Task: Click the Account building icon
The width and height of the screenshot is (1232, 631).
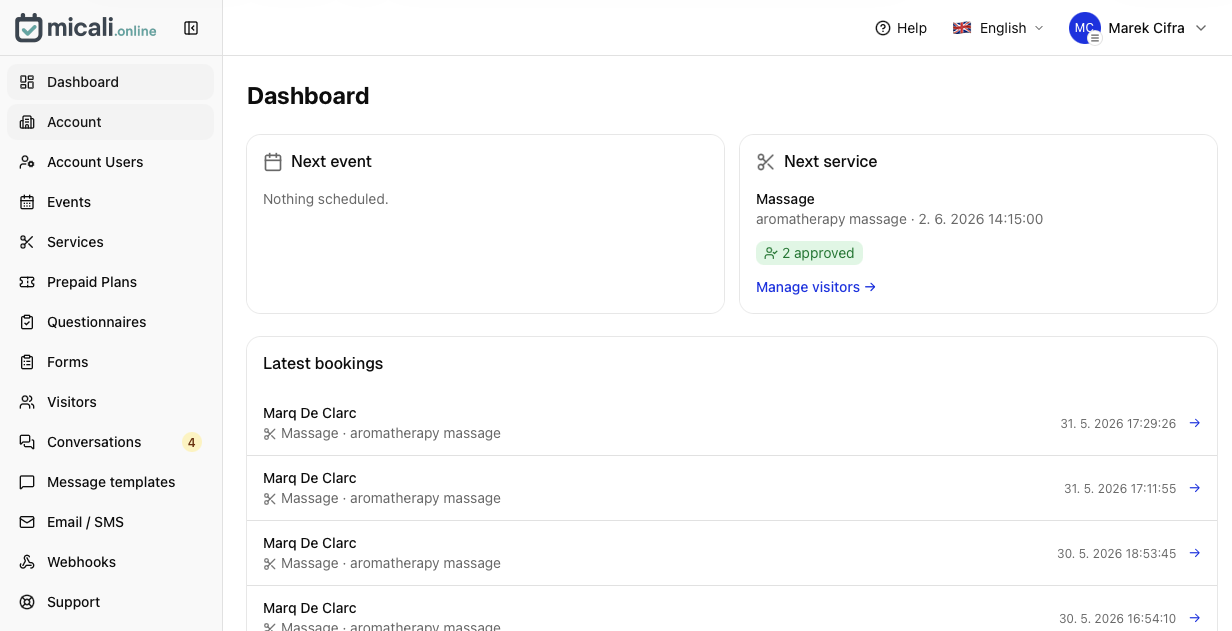Action: pyautogui.click(x=27, y=122)
